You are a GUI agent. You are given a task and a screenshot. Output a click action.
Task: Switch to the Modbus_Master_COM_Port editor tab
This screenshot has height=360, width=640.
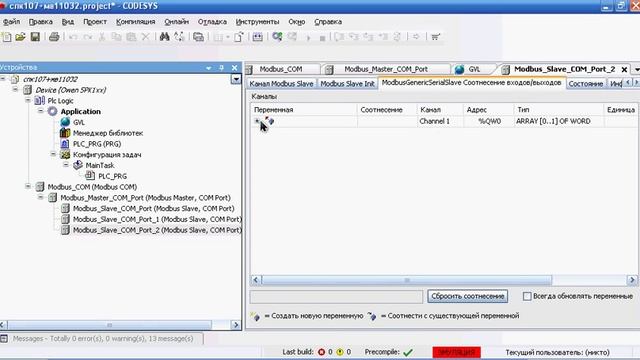[x=386, y=69]
